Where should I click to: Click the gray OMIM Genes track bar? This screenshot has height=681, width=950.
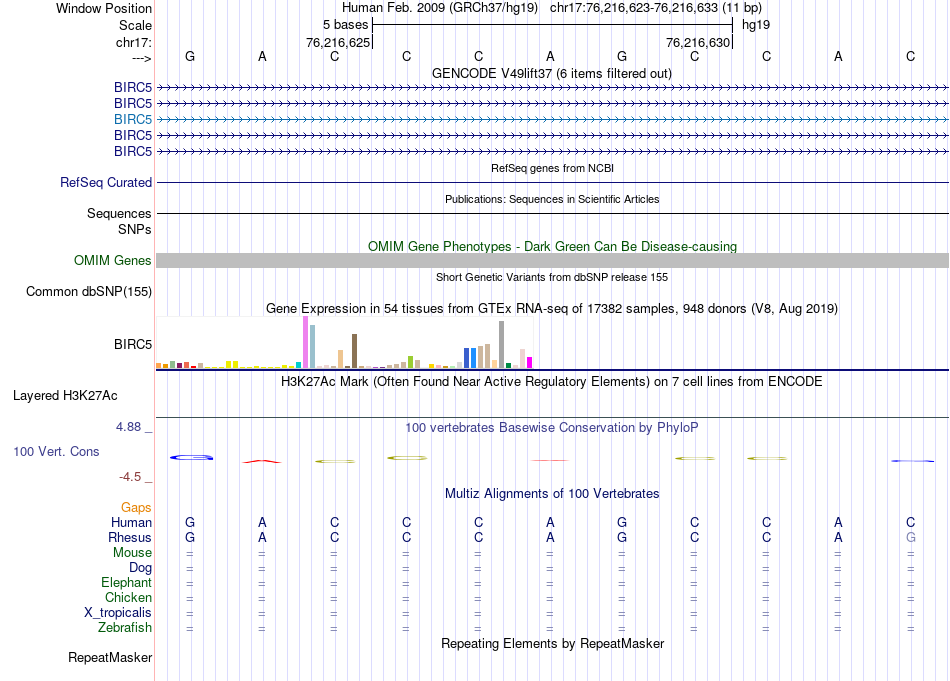552,261
